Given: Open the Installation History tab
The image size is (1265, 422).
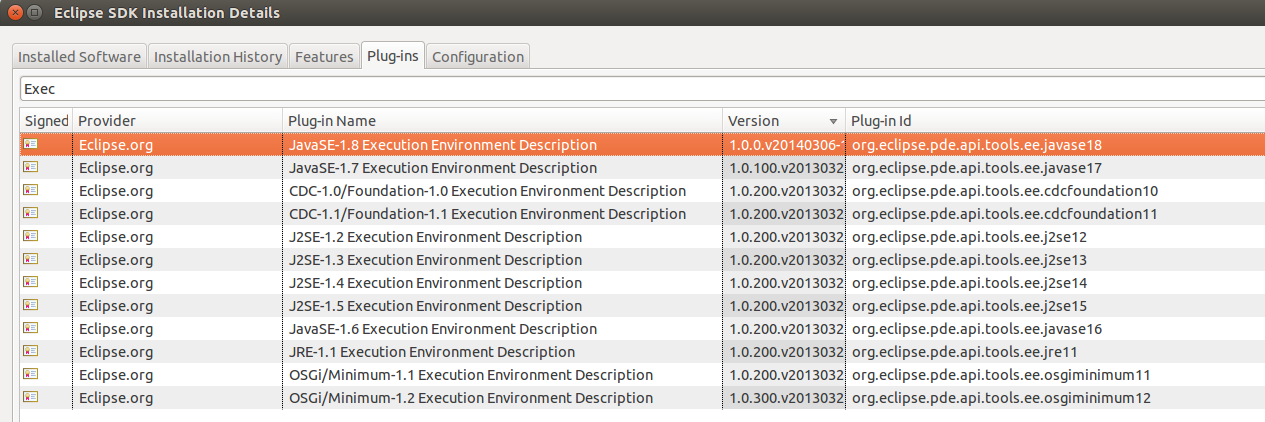Looking at the screenshot, I should pyautogui.click(x=217, y=57).
